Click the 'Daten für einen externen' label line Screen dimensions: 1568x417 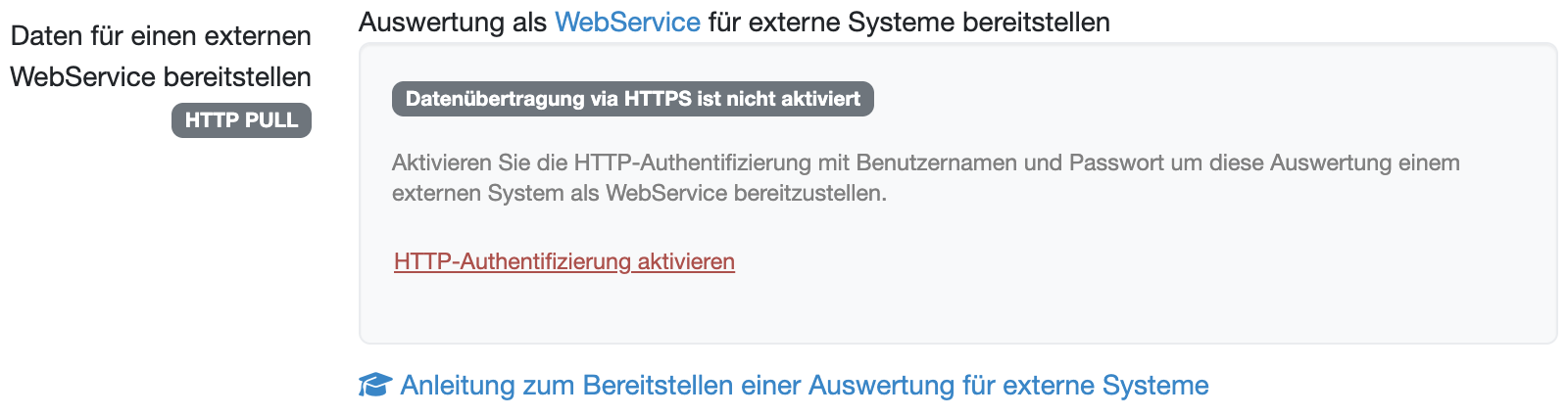[x=161, y=36]
